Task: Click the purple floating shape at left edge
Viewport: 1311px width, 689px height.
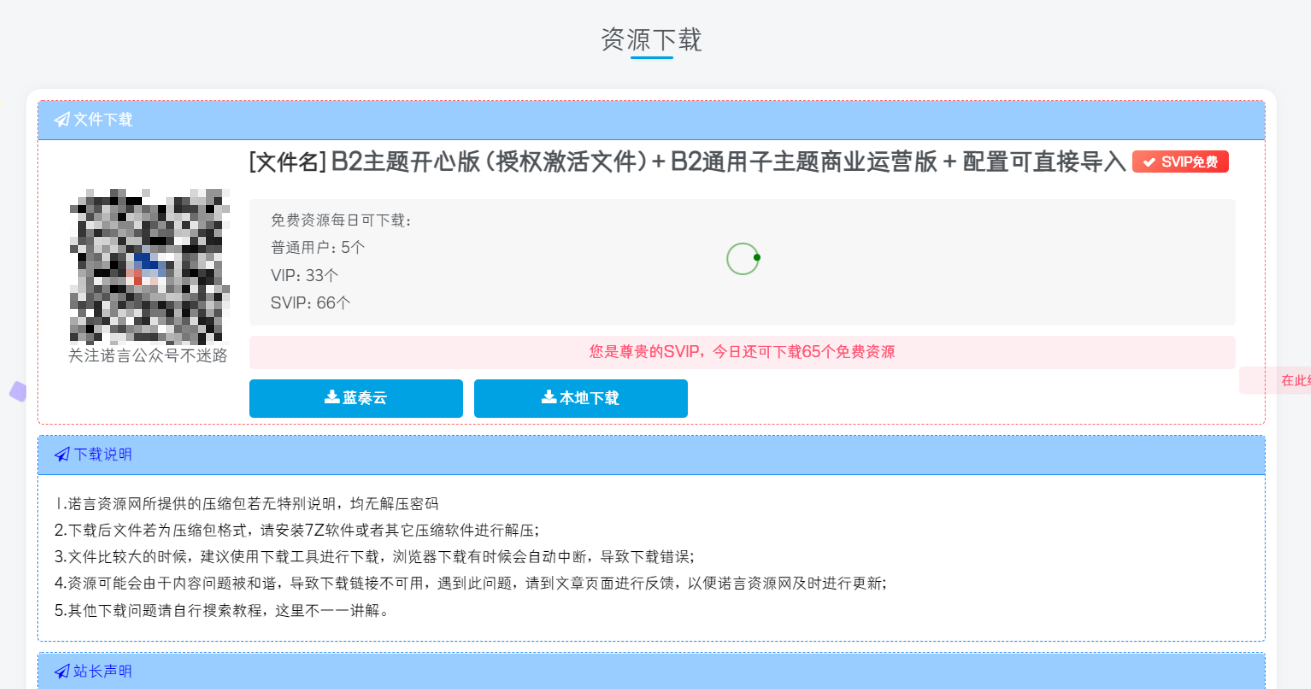Action: tap(17, 391)
